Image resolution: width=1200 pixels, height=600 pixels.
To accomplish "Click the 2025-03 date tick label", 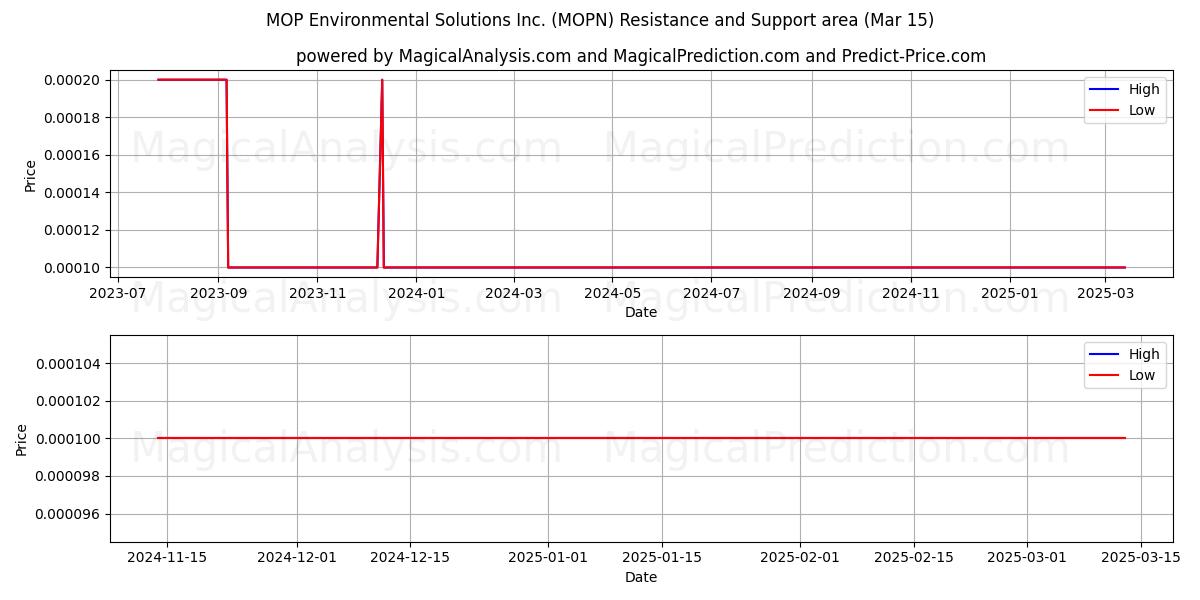I will coord(1104,293).
